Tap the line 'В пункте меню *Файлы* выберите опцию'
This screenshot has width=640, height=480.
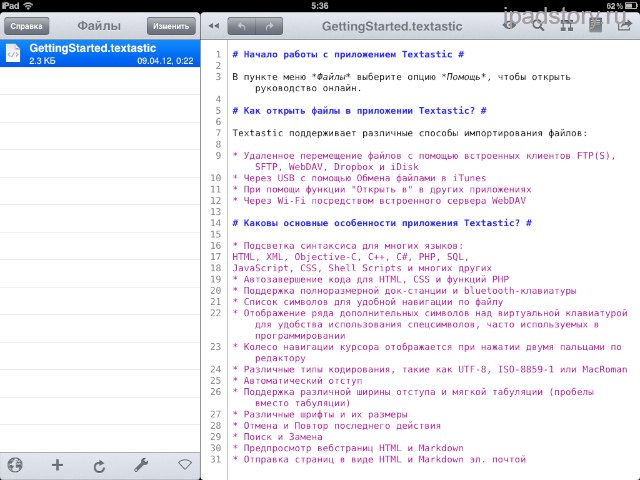(x=401, y=82)
